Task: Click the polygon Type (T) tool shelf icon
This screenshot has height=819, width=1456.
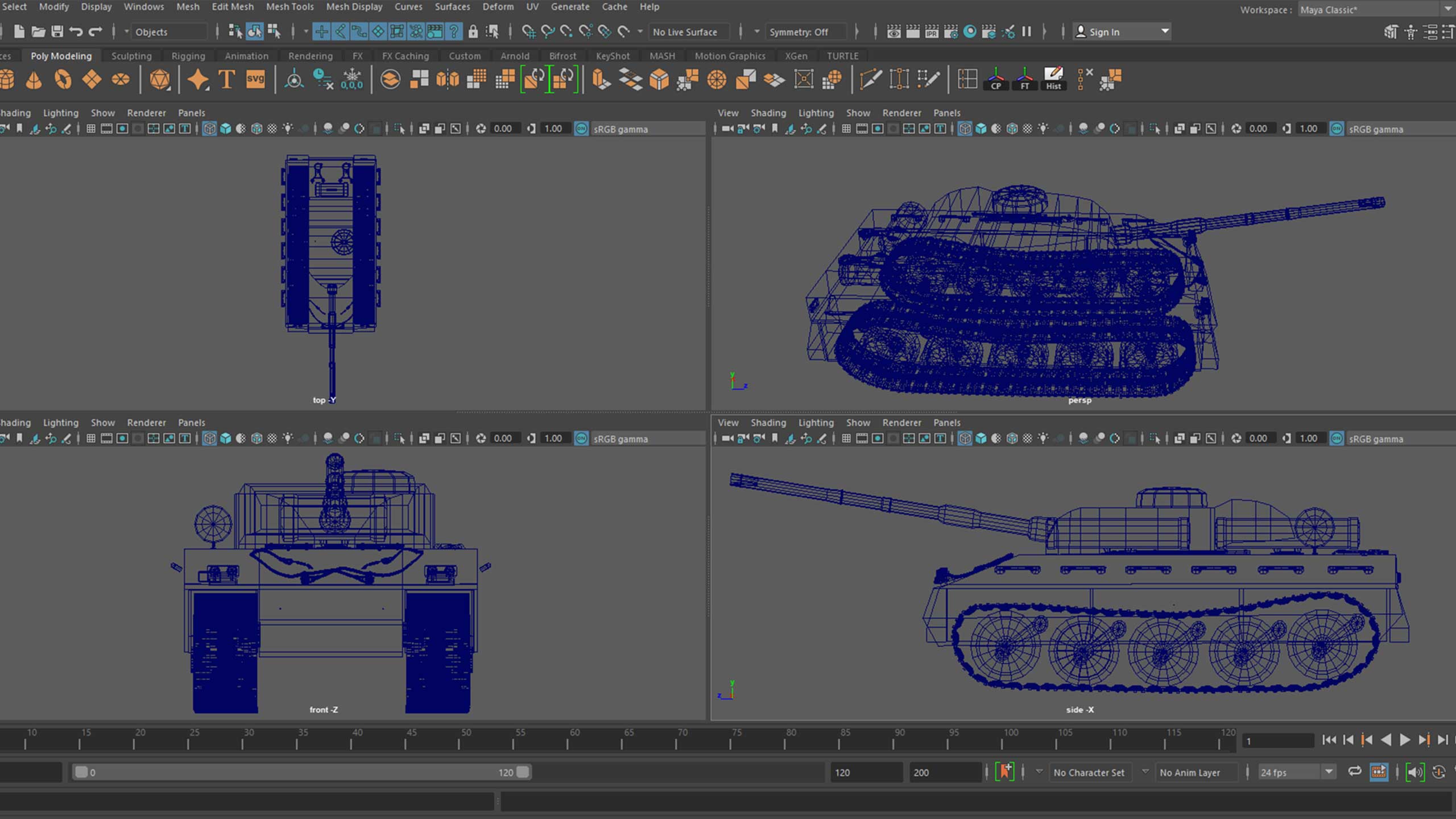Action: coord(226,80)
